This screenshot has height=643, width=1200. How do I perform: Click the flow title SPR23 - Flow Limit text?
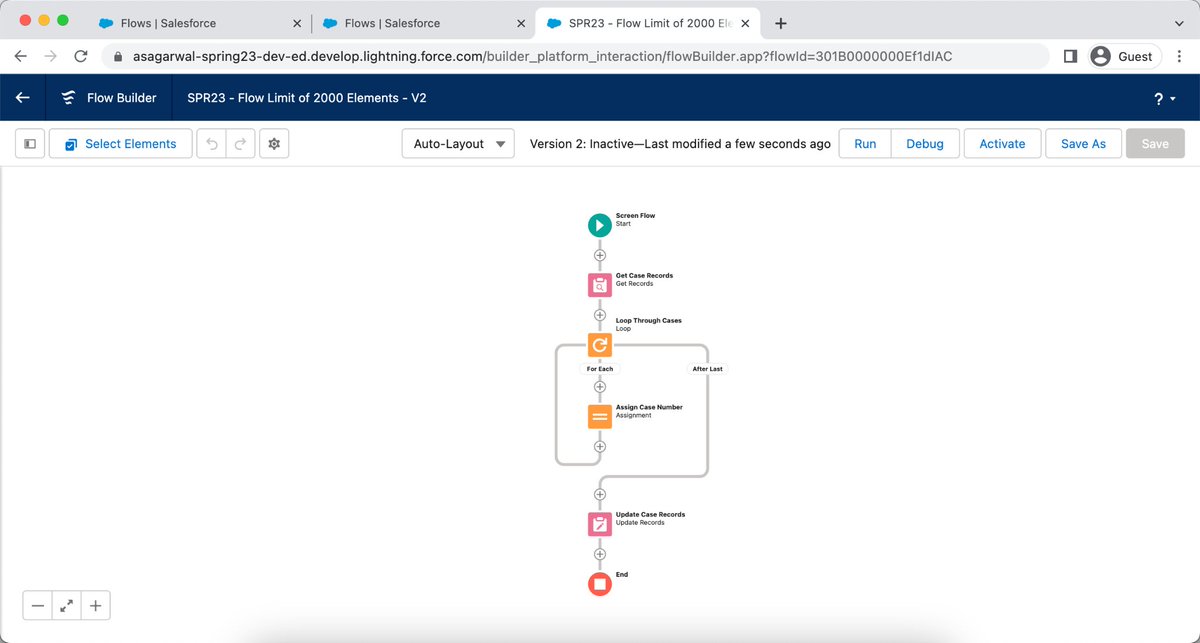pos(307,98)
